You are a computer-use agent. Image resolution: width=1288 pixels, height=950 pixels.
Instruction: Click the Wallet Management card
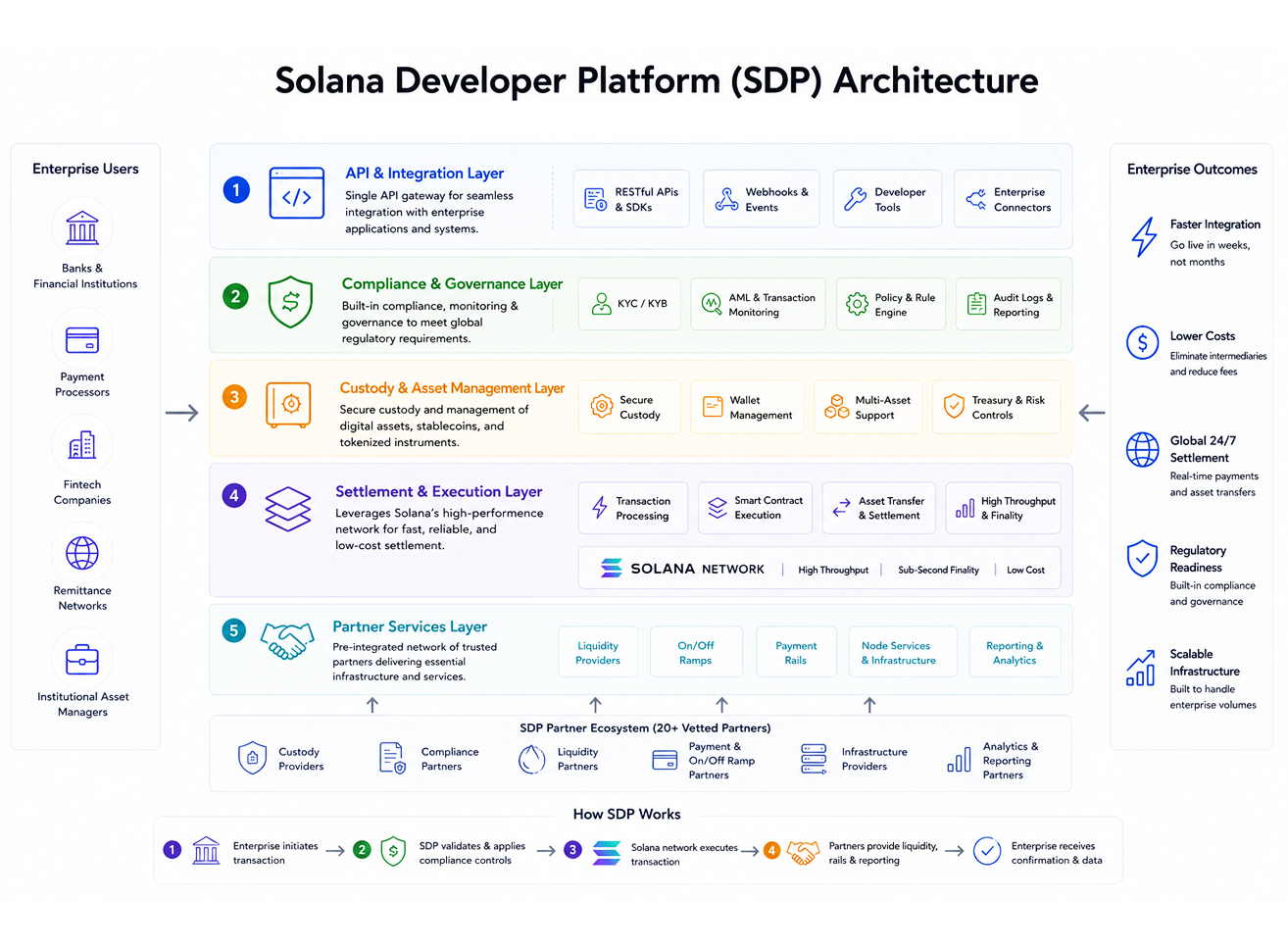tap(747, 407)
